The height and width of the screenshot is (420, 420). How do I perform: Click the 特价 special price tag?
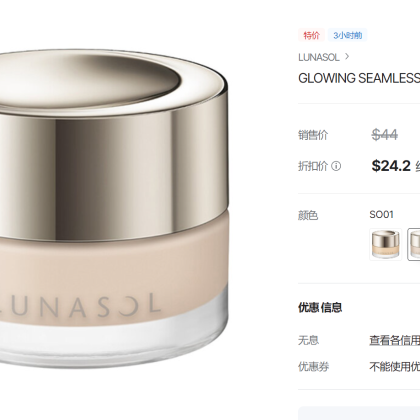[311, 35]
